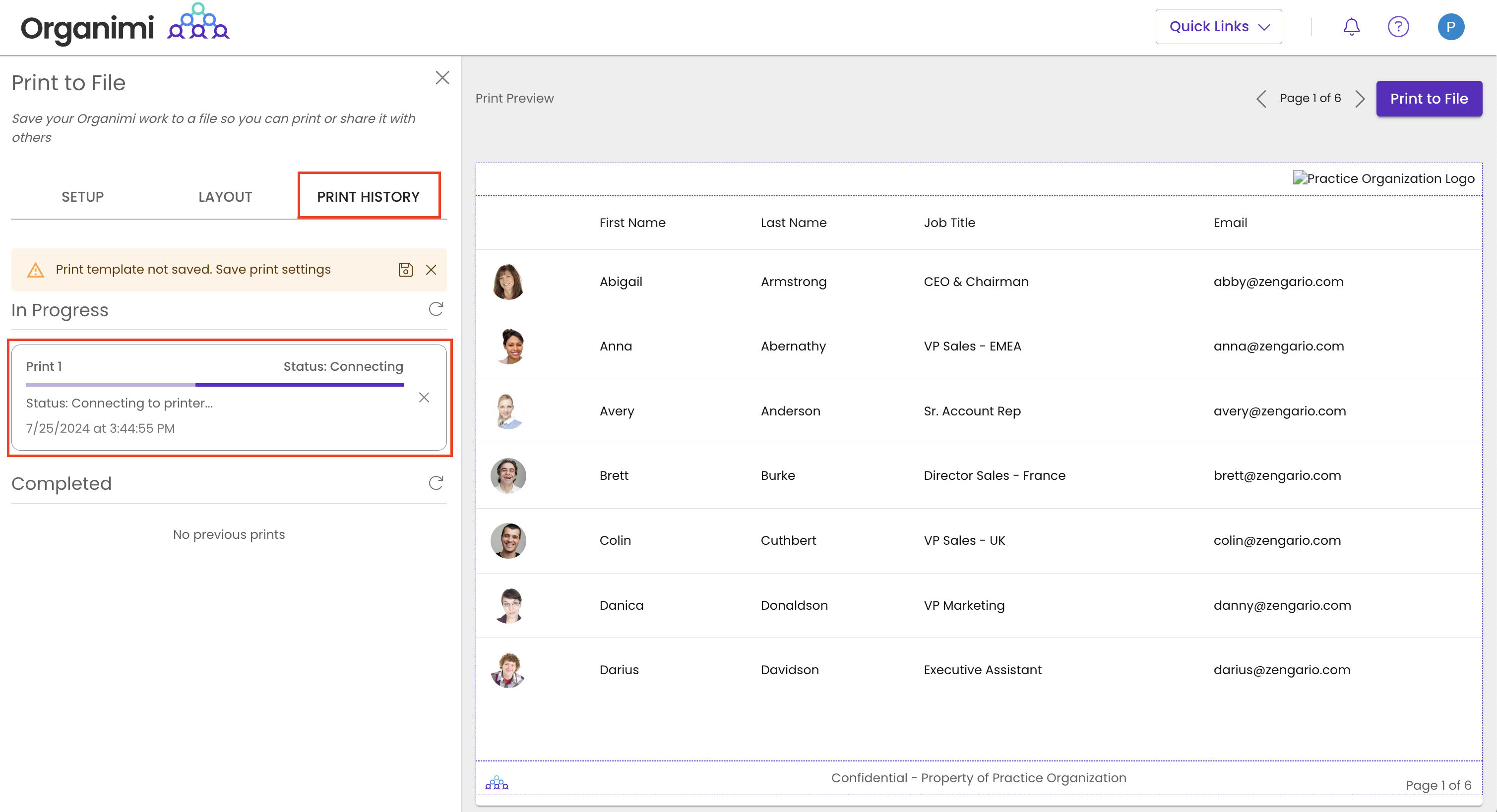Click Sr. Account Rep job title
The width and height of the screenshot is (1497, 812).
[x=972, y=411]
